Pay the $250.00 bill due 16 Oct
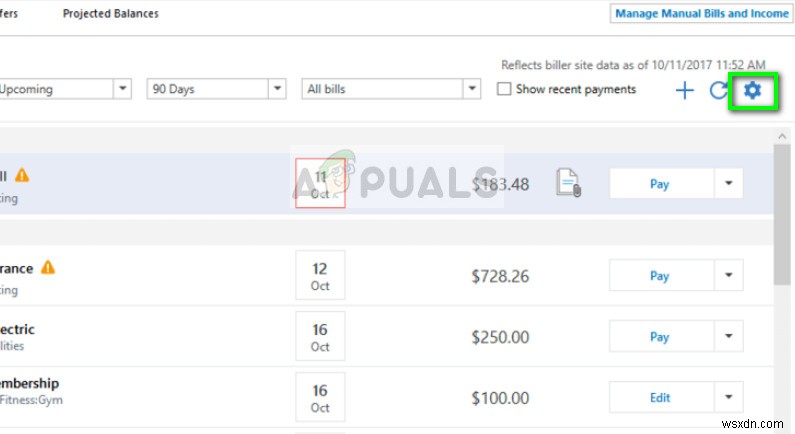Screen dimensions: 795x434 [x=660, y=337]
